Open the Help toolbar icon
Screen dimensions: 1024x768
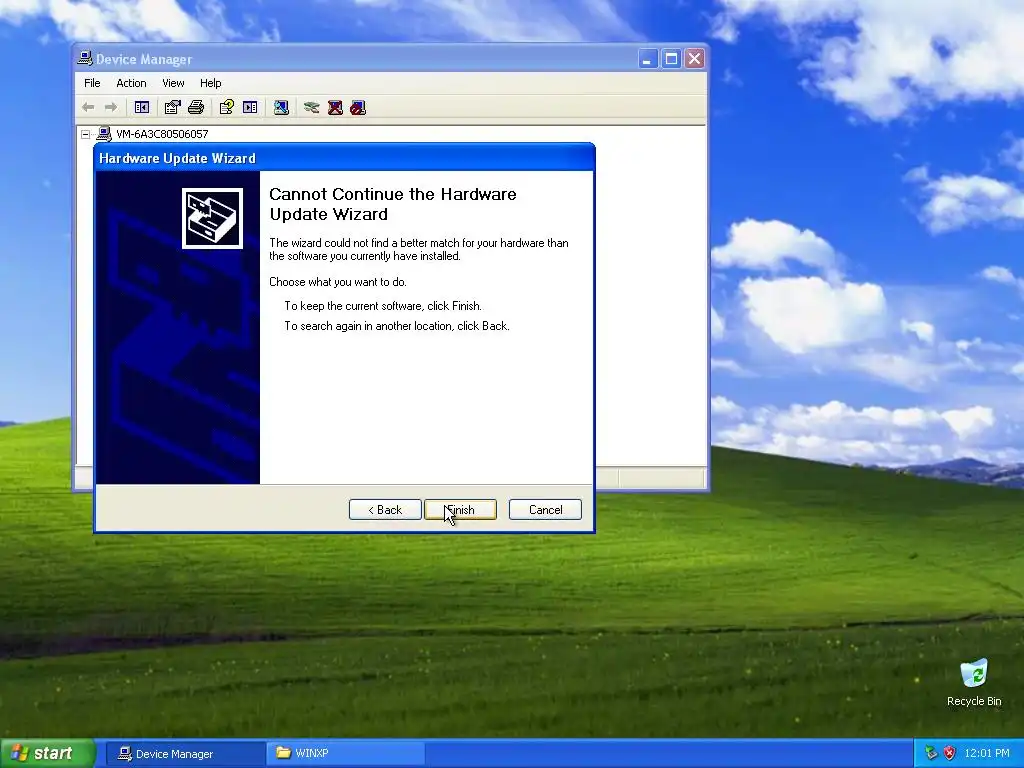click(227, 107)
